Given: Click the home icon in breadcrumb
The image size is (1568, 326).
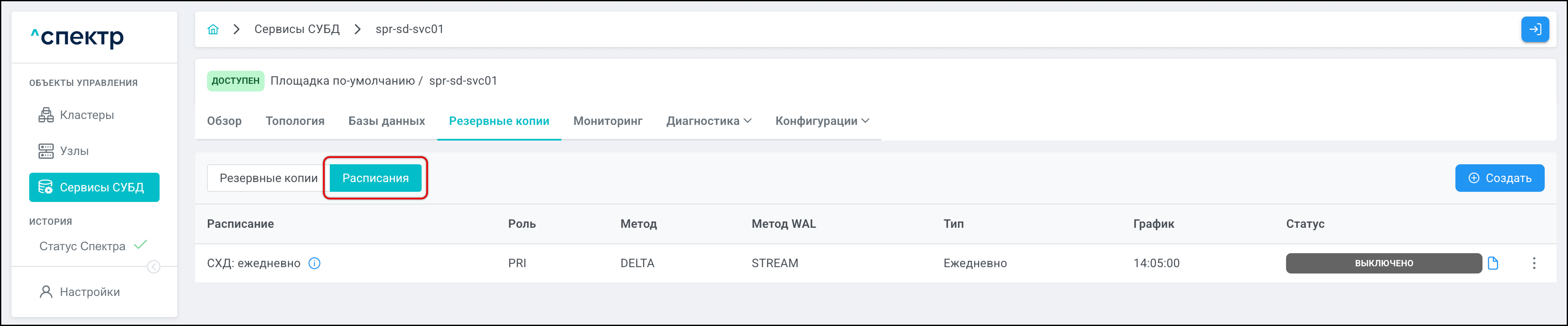Looking at the screenshot, I should point(213,29).
